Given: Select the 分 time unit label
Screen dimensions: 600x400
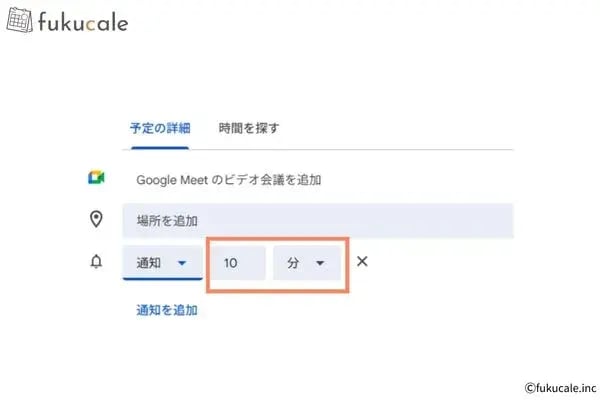Looking at the screenshot, I should click(x=293, y=263).
